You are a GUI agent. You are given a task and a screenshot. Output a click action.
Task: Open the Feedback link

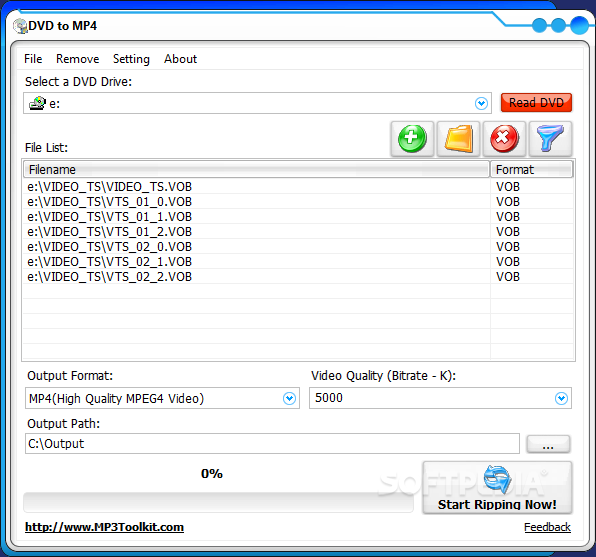pyautogui.click(x=547, y=527)
